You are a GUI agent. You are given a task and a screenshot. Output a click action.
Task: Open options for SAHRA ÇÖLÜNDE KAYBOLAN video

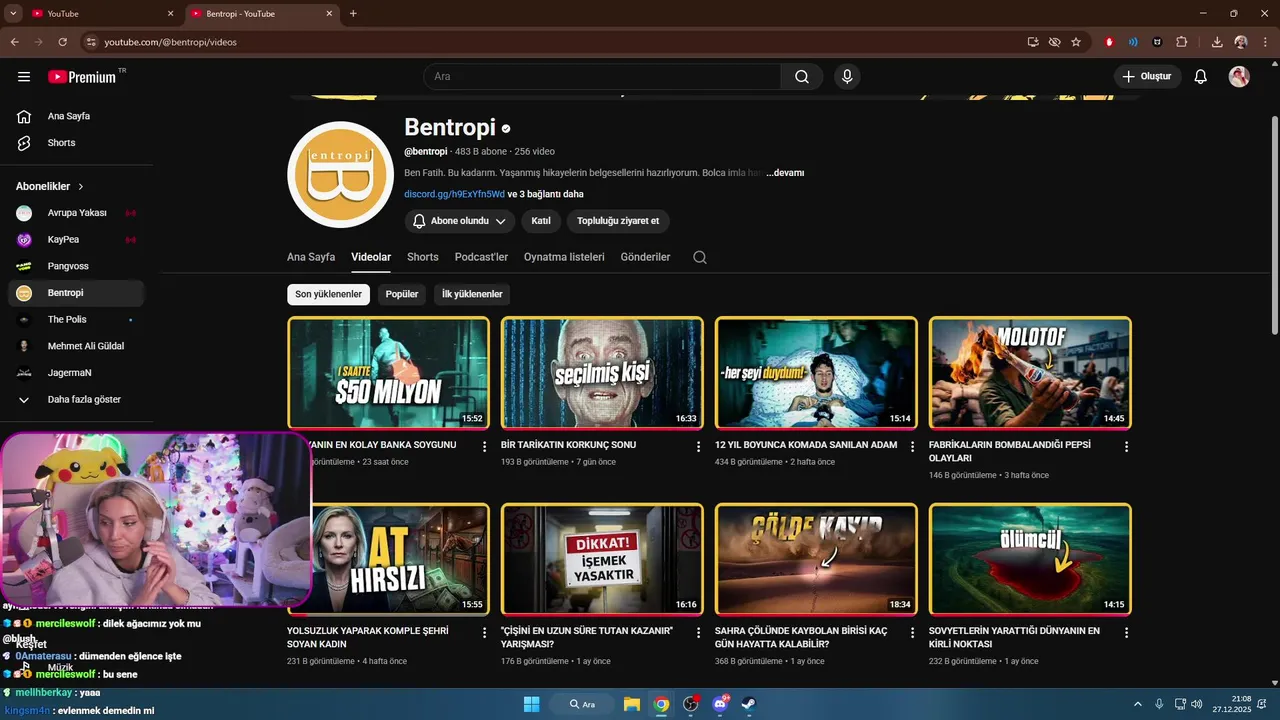coord(912,633)
